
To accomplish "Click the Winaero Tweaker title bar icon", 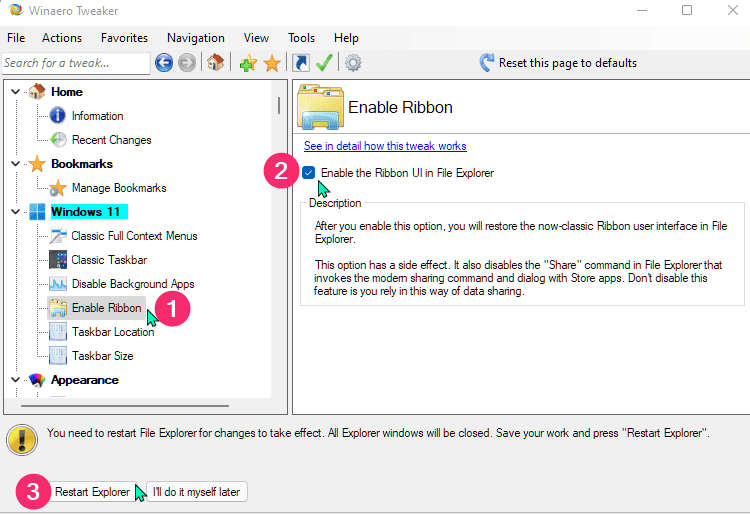I will point(16,10).
